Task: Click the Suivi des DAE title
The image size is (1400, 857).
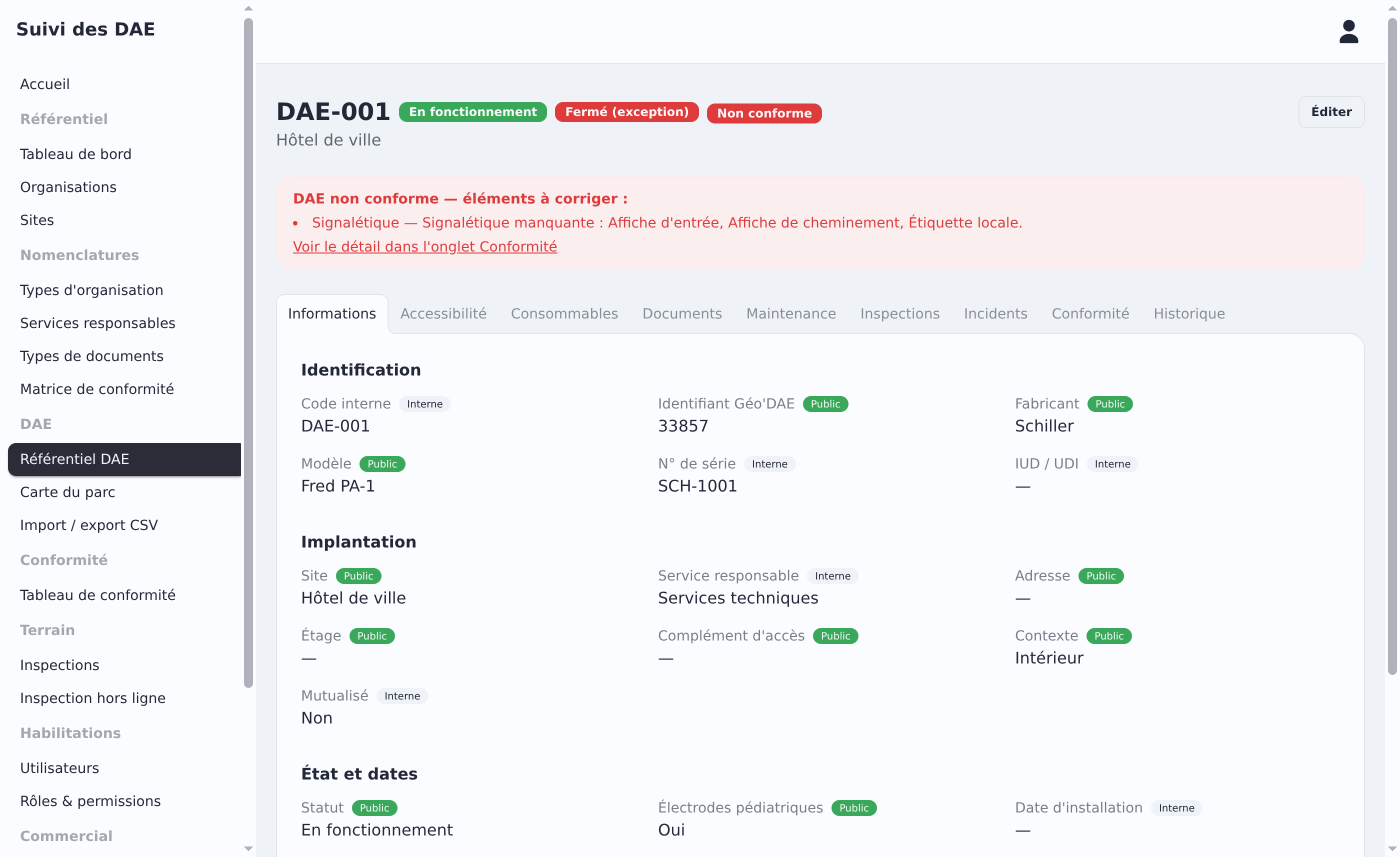Action: 85,29
